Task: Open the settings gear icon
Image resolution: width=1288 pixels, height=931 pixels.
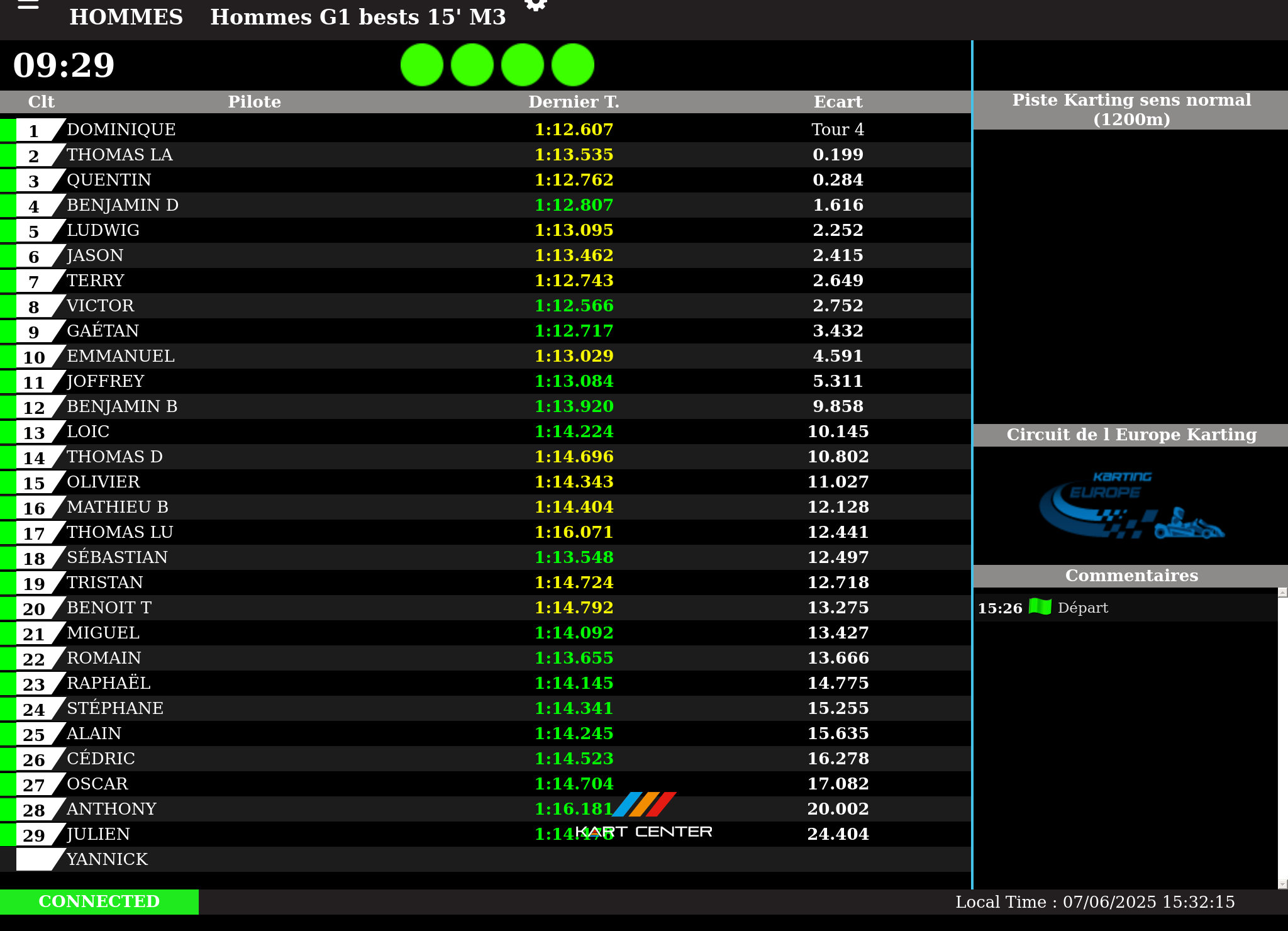Action: [535, 5]
